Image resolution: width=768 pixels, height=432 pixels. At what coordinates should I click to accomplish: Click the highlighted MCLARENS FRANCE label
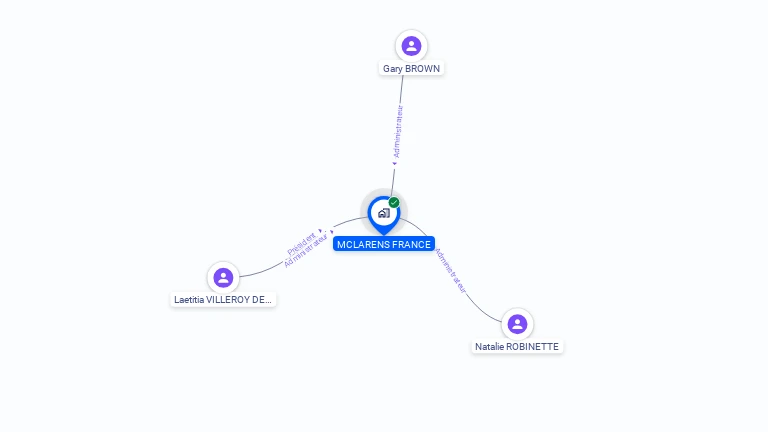(384, 244)
